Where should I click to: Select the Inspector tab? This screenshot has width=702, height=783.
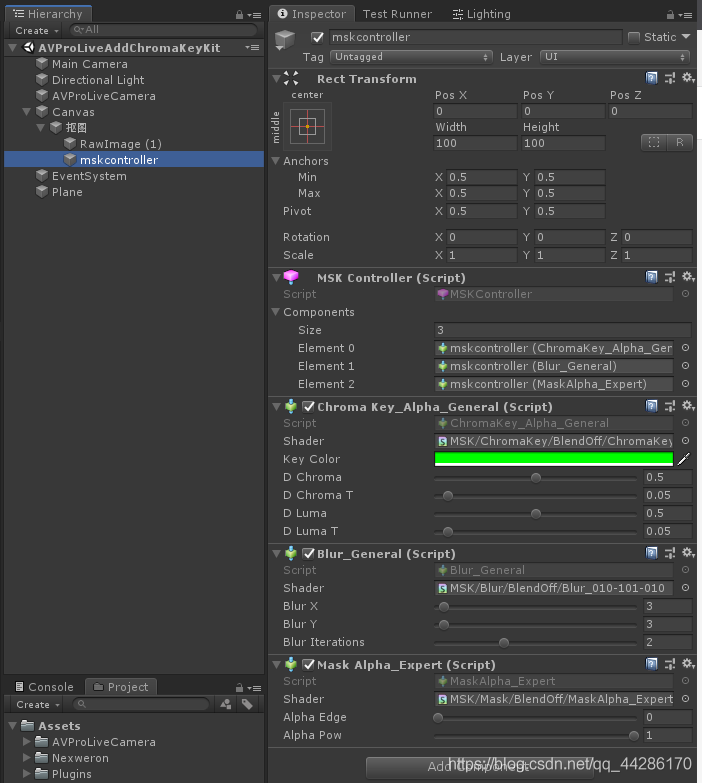point(312,14)
